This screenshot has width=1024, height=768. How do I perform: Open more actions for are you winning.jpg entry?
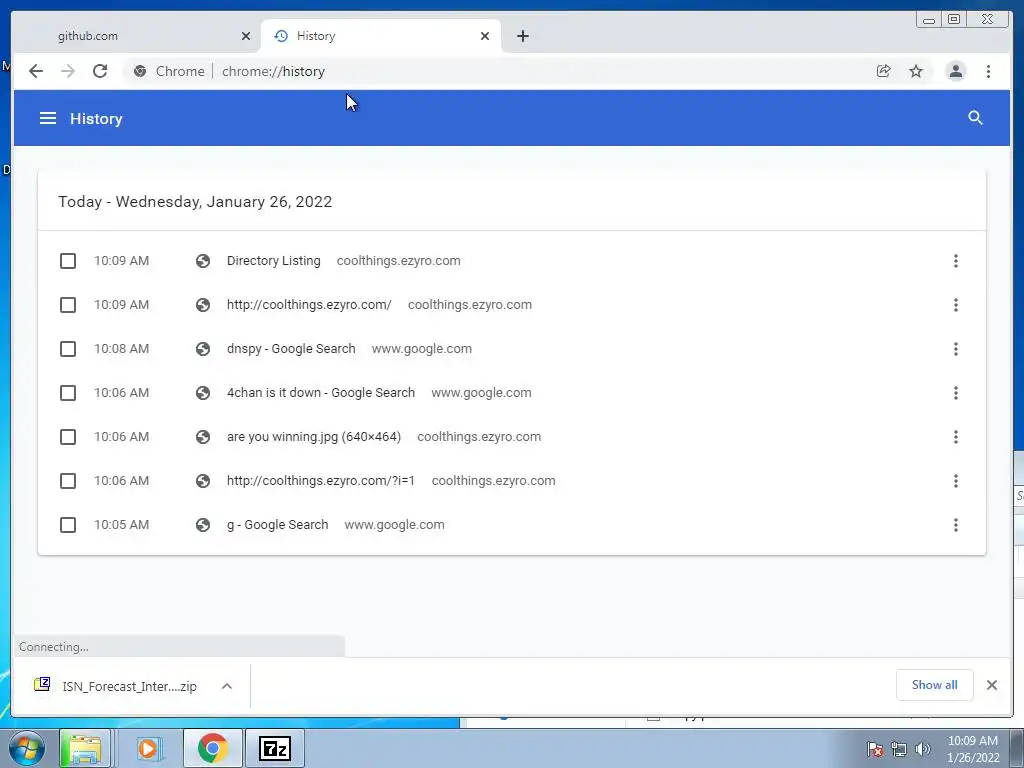pyautogui.click(x=955, y=437)
